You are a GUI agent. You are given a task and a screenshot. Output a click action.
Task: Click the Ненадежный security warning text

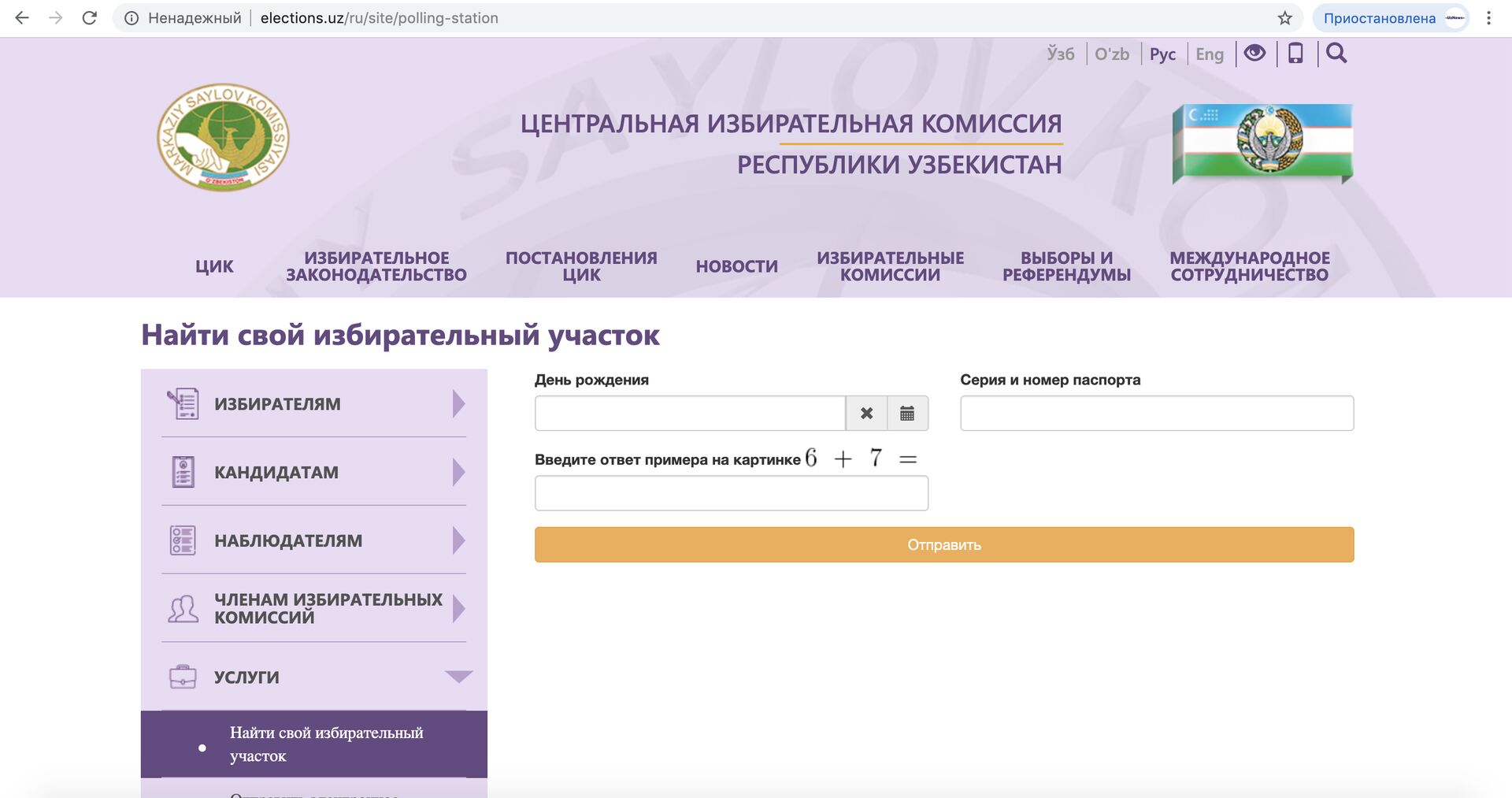coord(195,18)
